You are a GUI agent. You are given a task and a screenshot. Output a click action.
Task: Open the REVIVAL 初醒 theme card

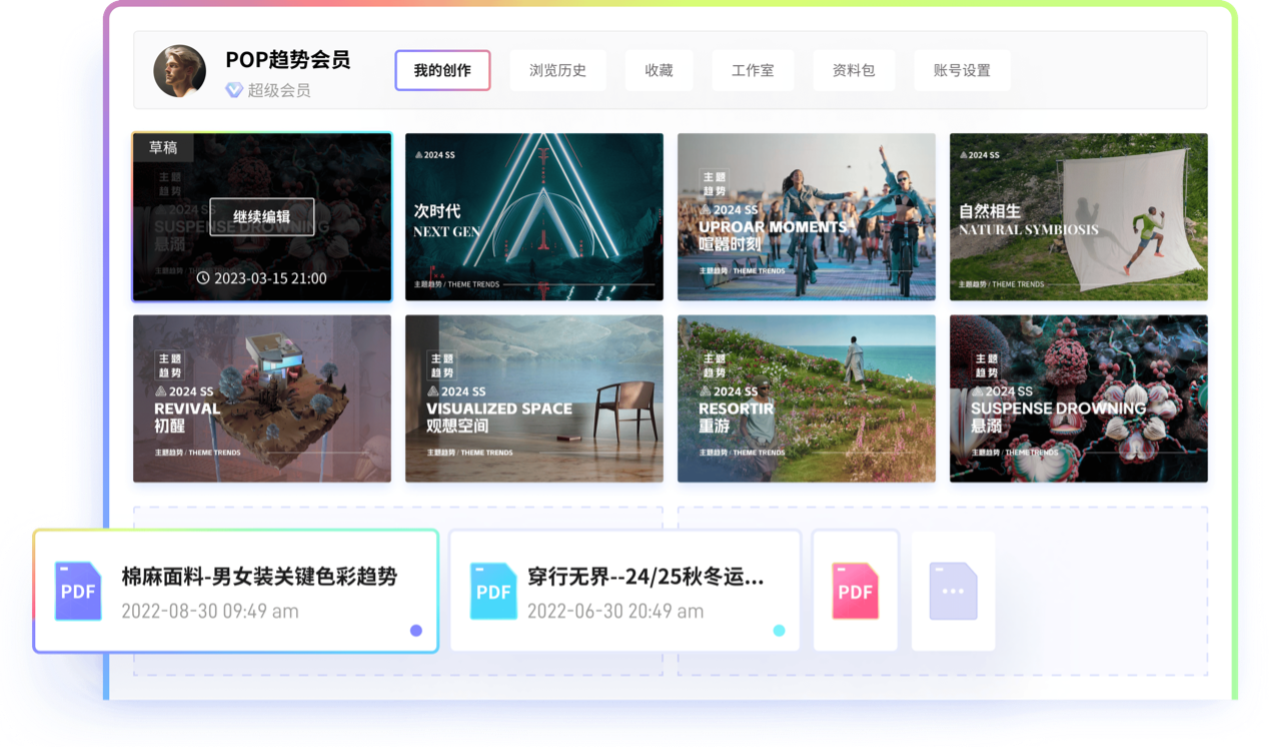click(x=261, y=398)
